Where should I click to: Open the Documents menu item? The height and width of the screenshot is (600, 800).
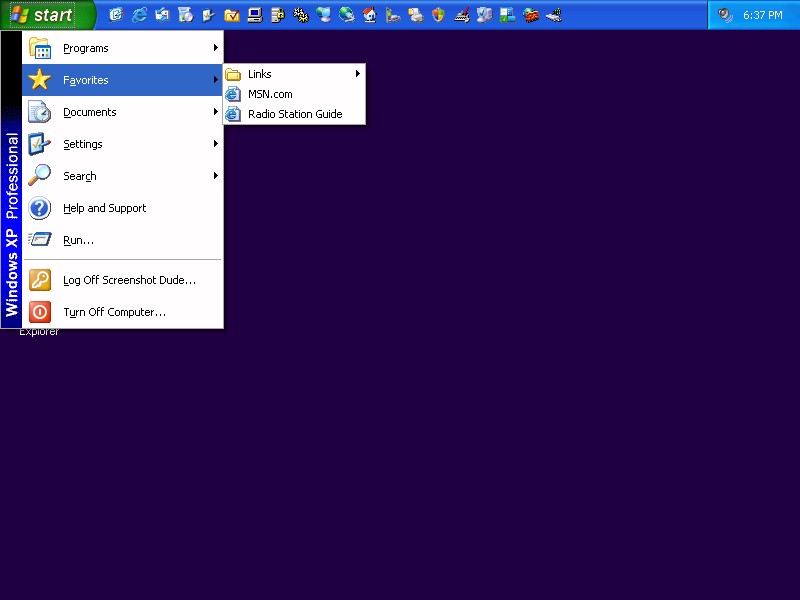[90, 112]
